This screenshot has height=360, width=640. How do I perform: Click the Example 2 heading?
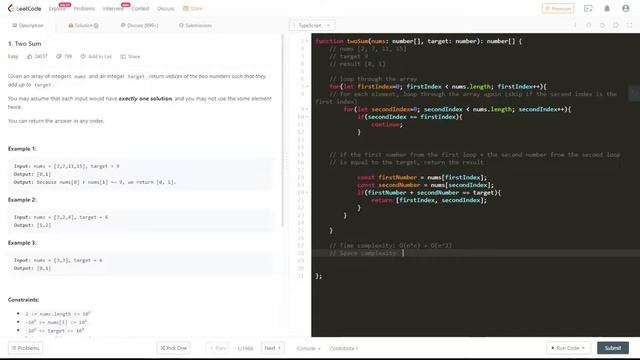click(22, 200)
